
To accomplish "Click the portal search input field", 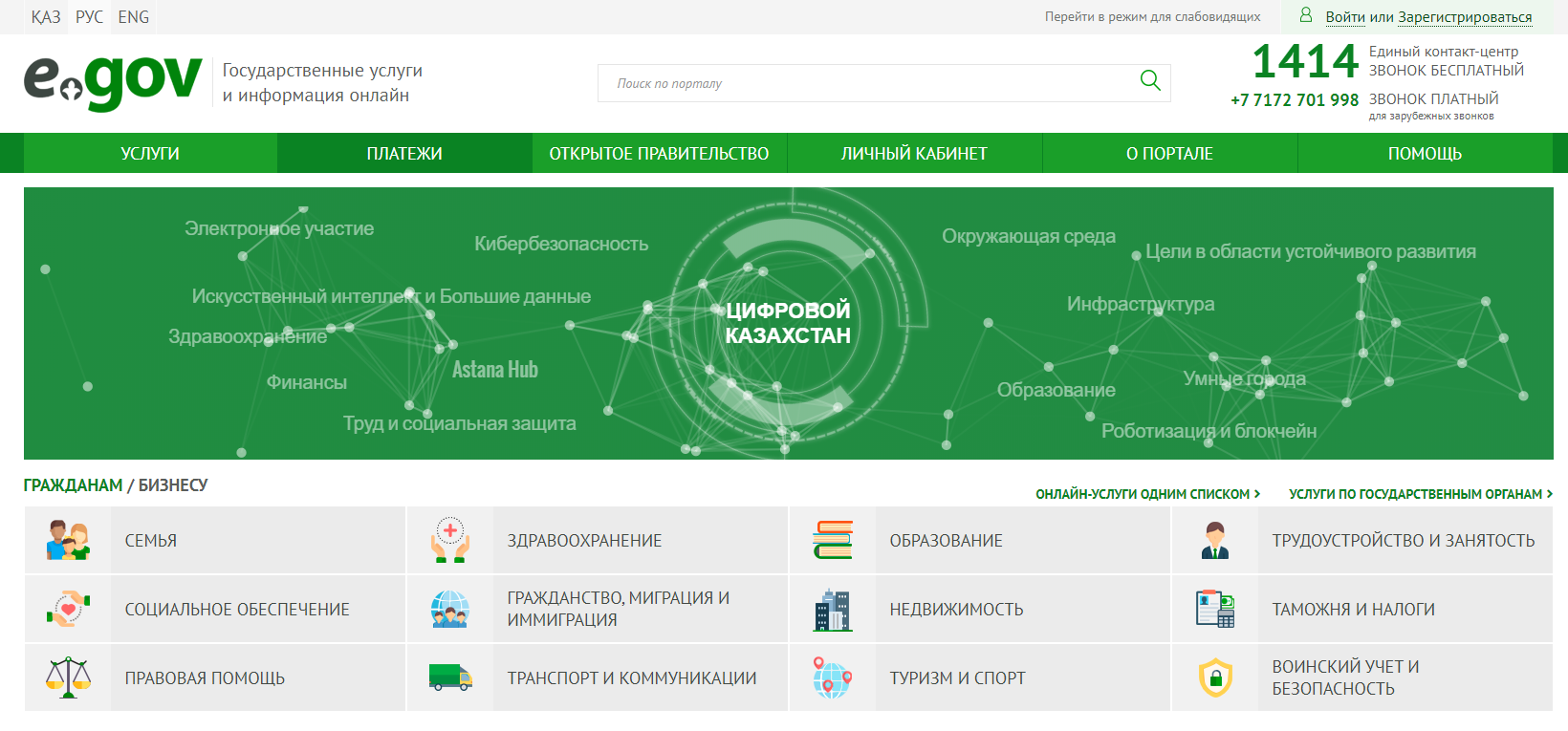I will click(860, 83).
